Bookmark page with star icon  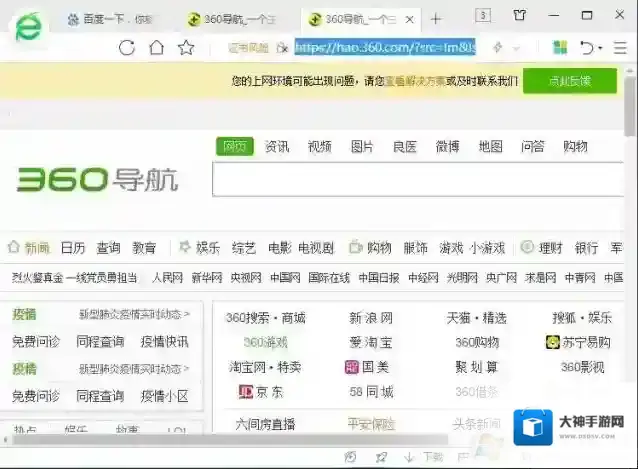pos(186,48)
